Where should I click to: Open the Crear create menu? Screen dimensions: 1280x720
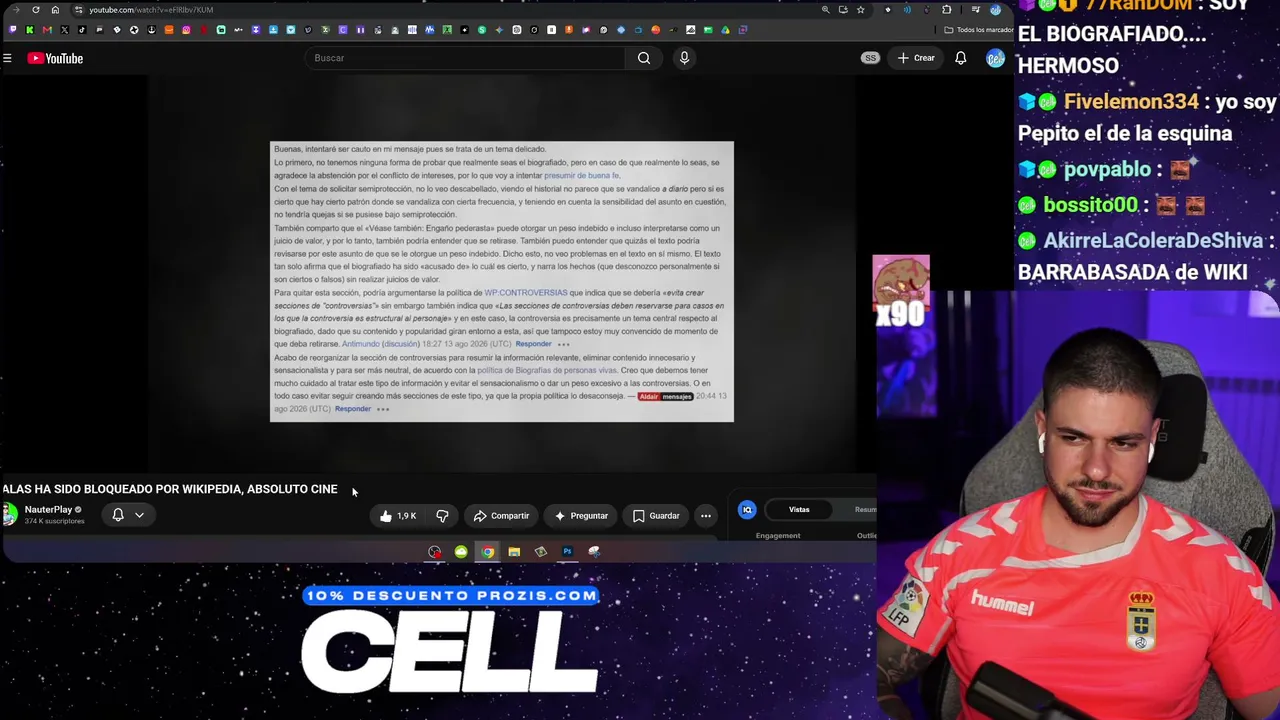point(916,58)
